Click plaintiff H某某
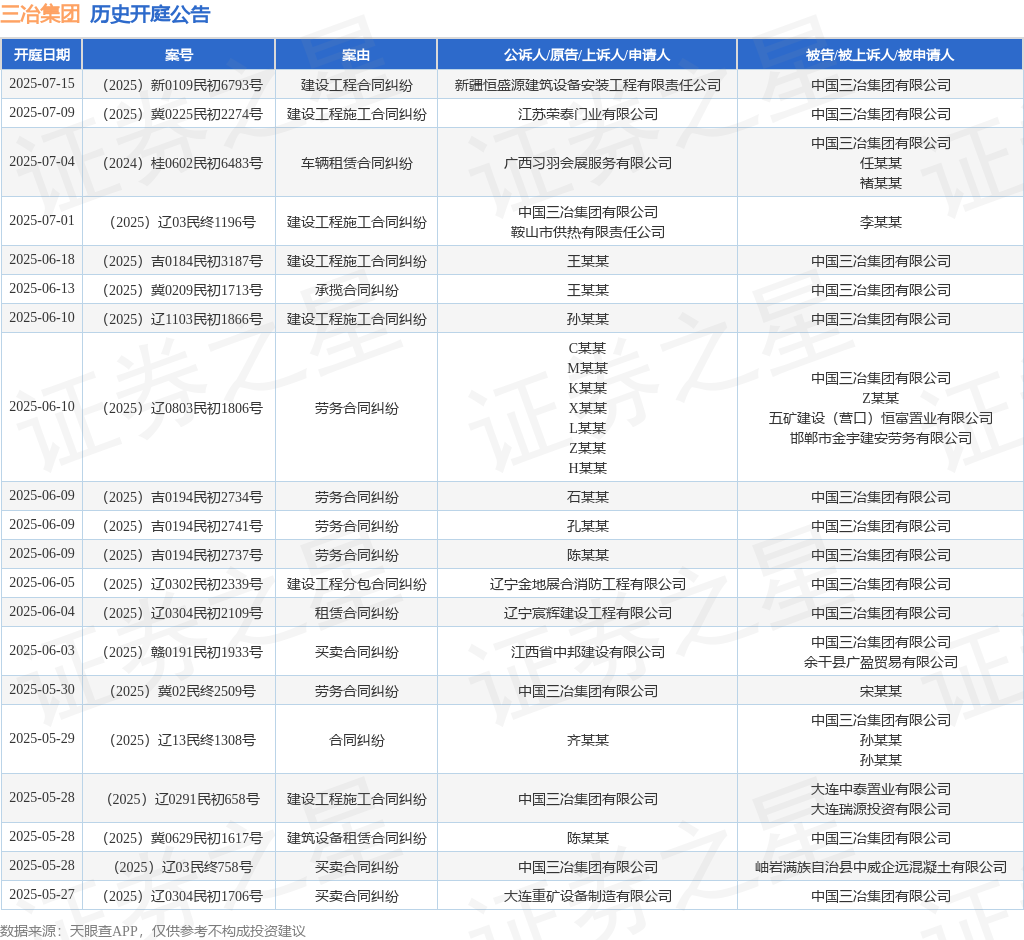The height and width of the screenshot is (940, 1024). pyautogui.click(x=587, y=468)
